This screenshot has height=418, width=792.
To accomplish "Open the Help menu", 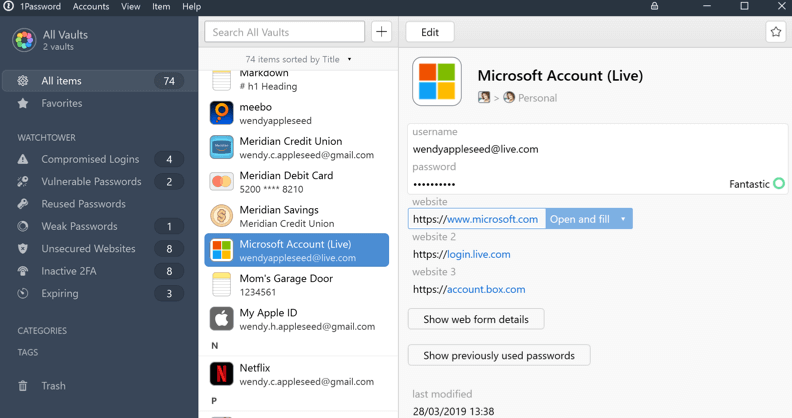I will click(191, 7).
